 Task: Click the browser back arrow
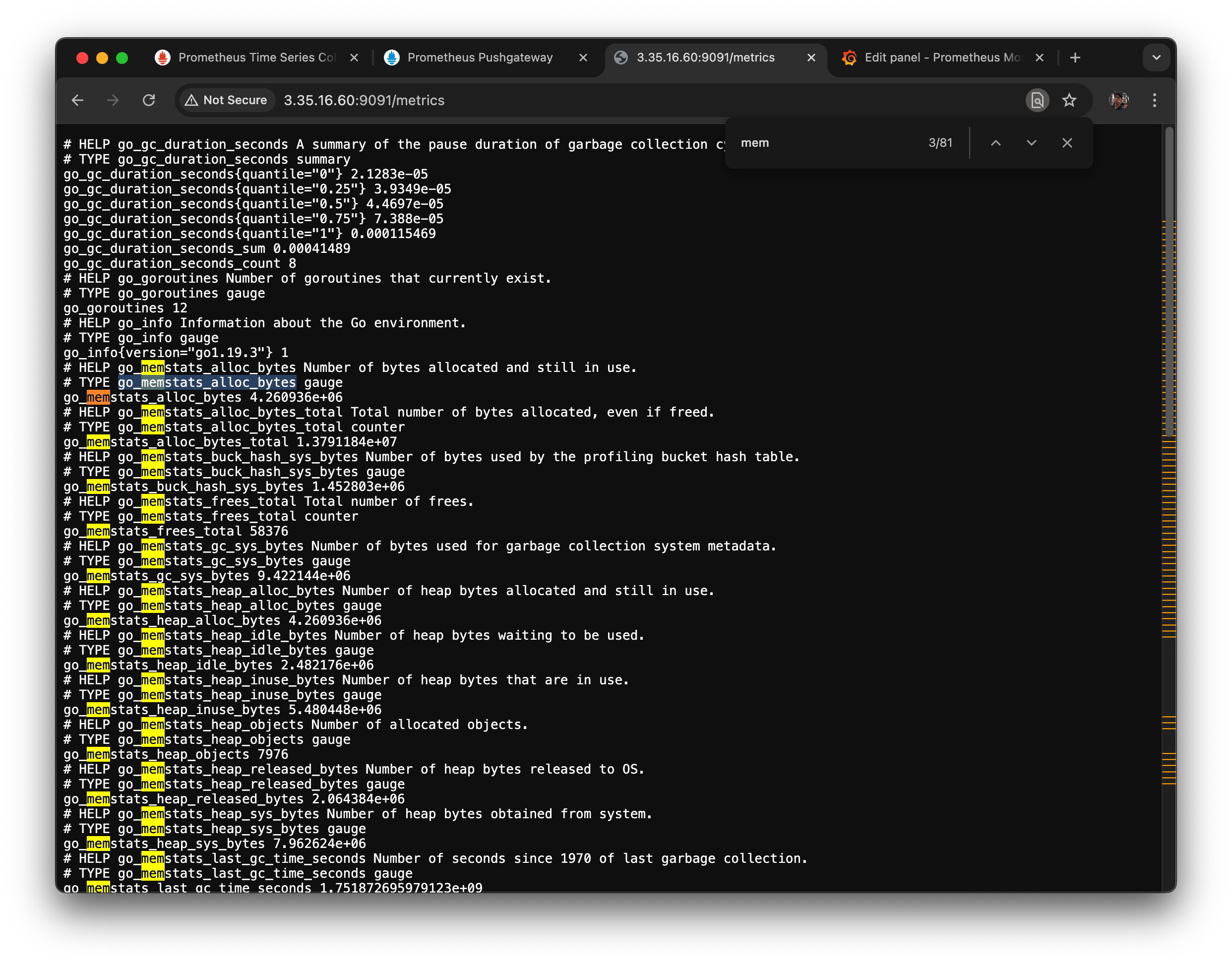(77, 100)
